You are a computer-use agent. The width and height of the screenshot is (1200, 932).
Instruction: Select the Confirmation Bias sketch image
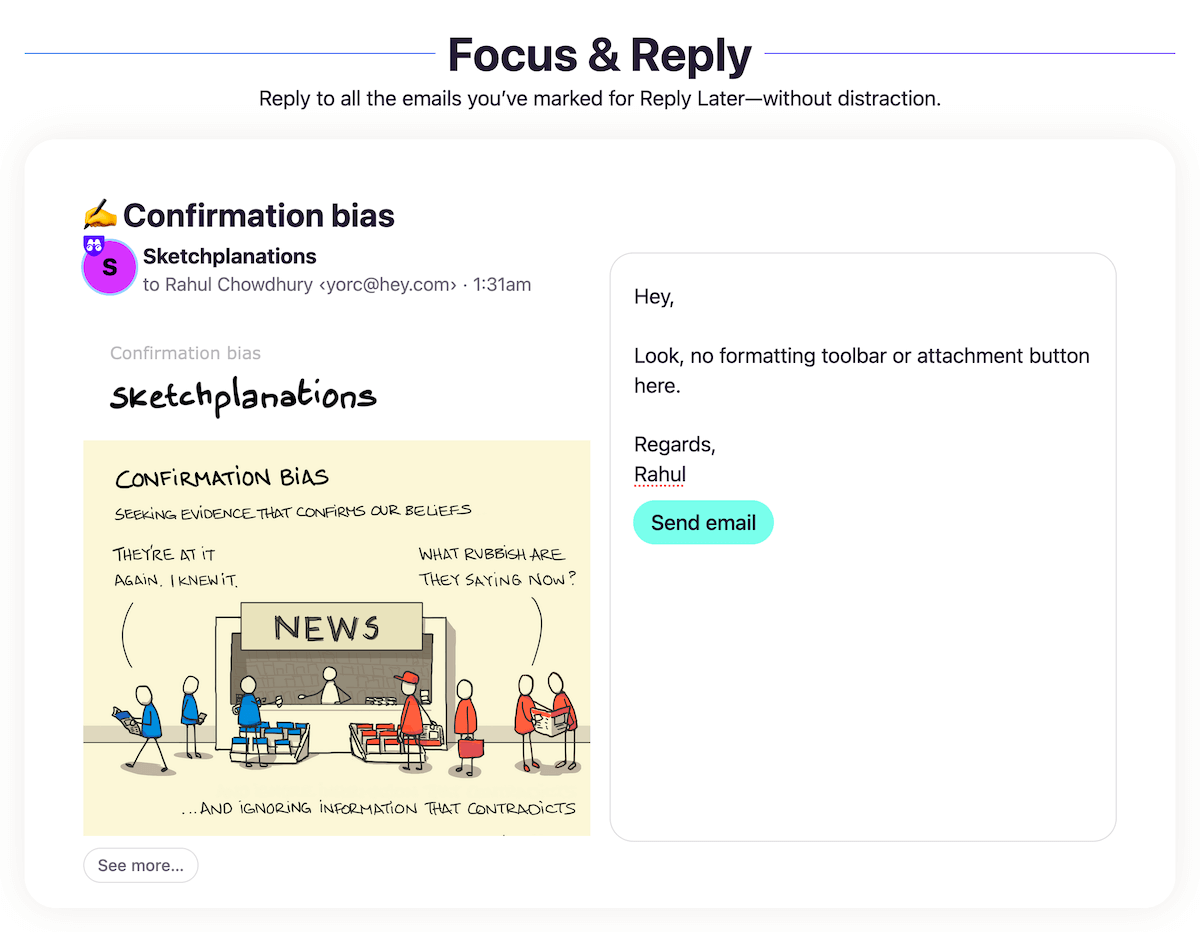pyautogui.click(x=336, y=637)
